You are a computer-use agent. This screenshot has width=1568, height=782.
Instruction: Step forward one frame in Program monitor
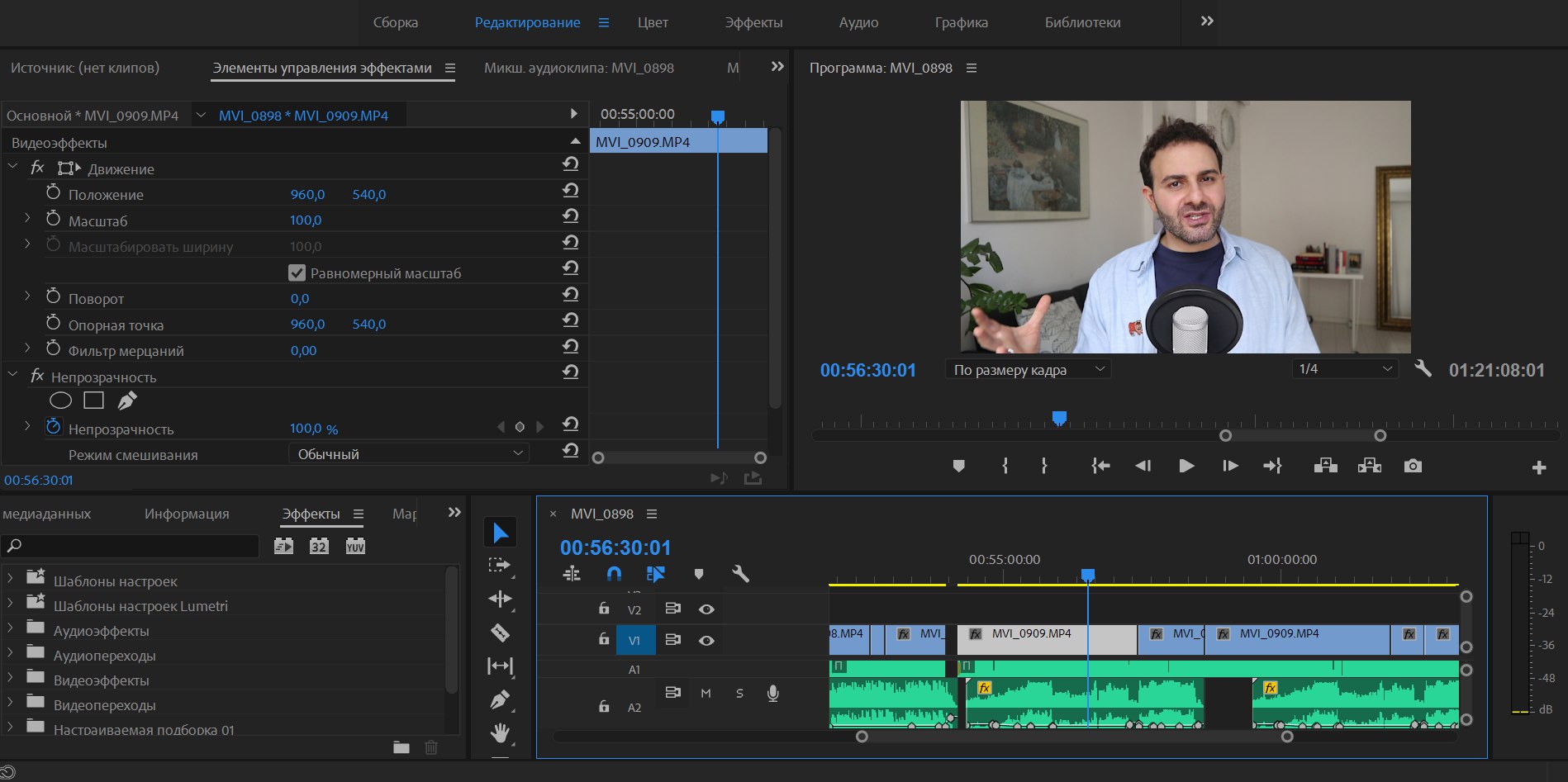click(x=1230, y=467)
